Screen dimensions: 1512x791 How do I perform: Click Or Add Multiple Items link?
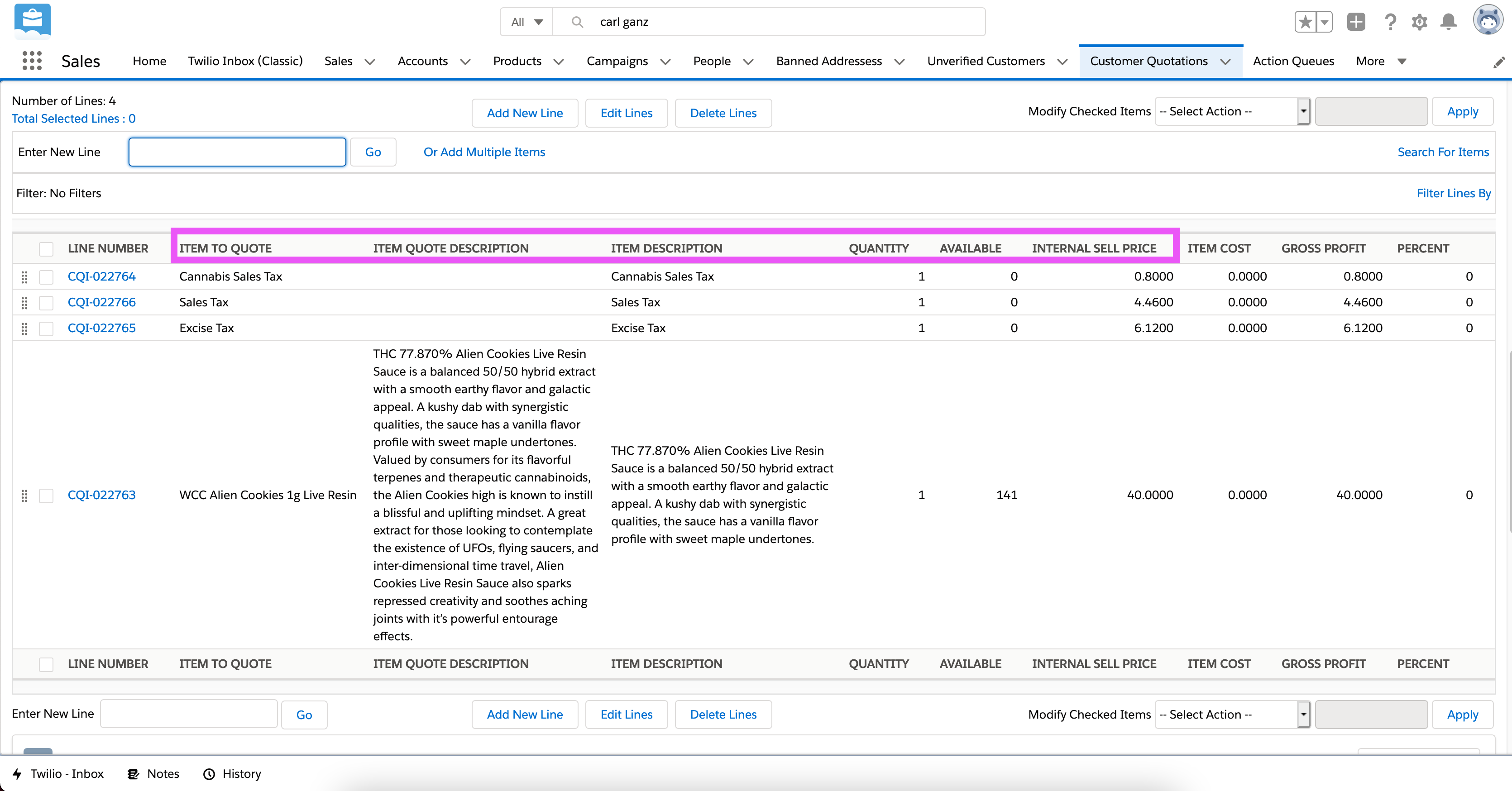484,152
